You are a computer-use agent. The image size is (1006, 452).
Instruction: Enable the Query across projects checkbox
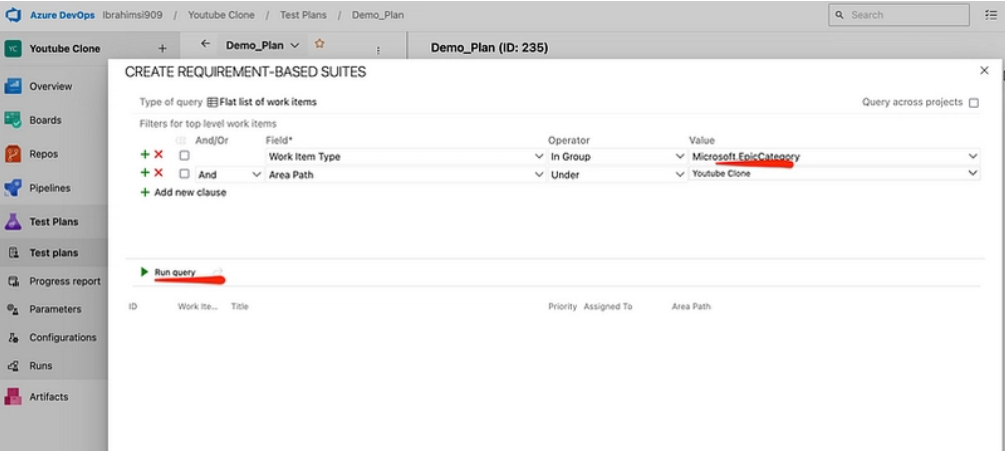[x=974, y=102]
